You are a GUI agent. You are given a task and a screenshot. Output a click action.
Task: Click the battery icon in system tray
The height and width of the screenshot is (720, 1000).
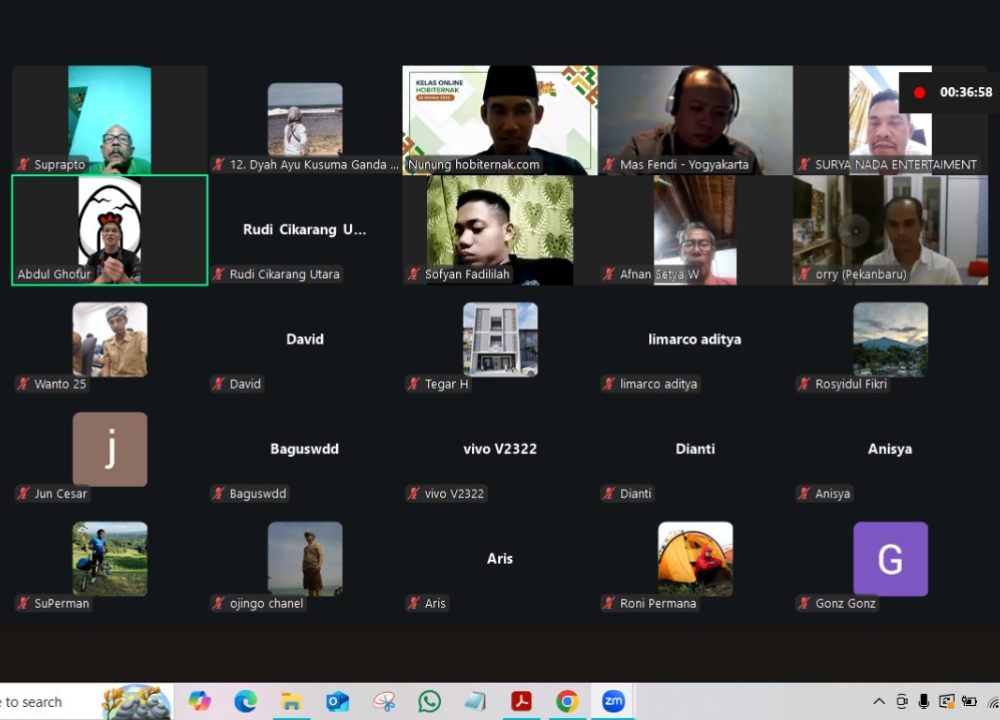969,702
